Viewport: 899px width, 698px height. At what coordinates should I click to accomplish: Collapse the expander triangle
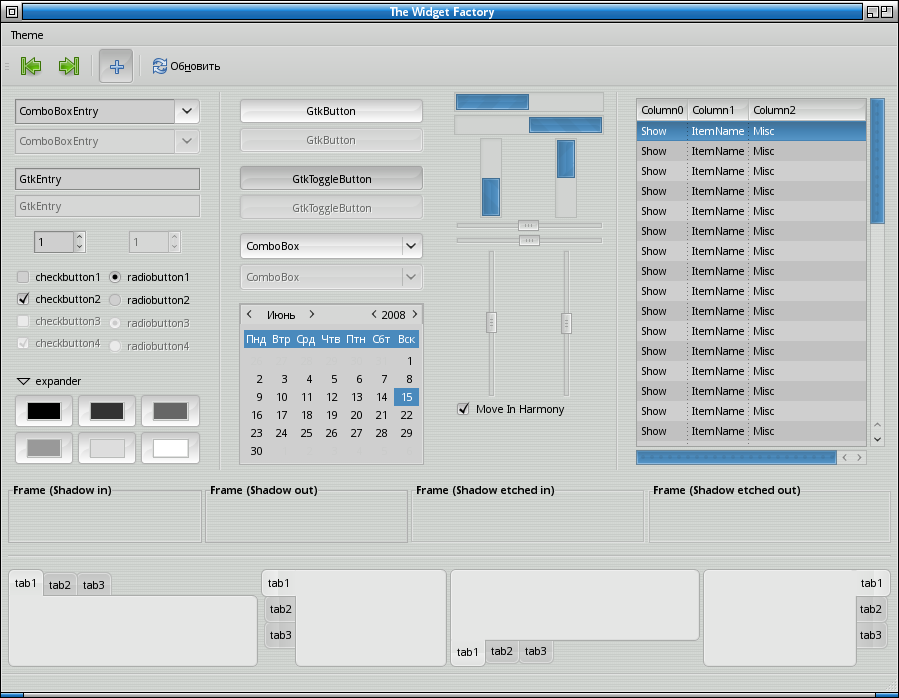23,381
